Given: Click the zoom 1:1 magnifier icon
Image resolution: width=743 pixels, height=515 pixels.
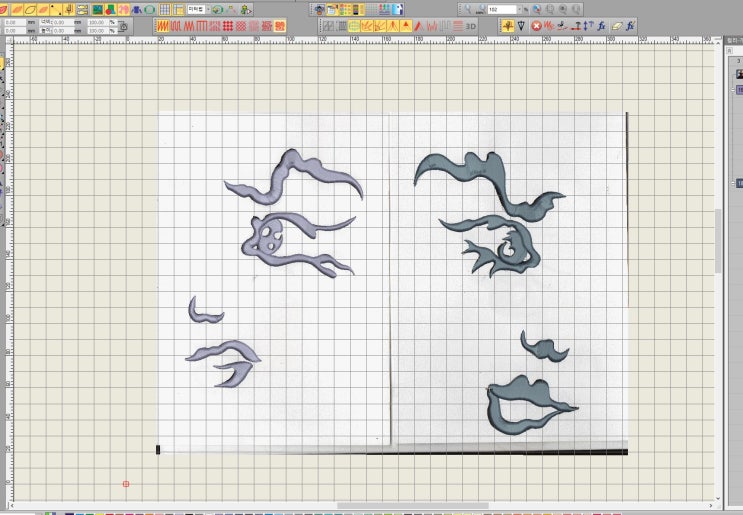Looking at the screenshot, I should coord(482,9).
